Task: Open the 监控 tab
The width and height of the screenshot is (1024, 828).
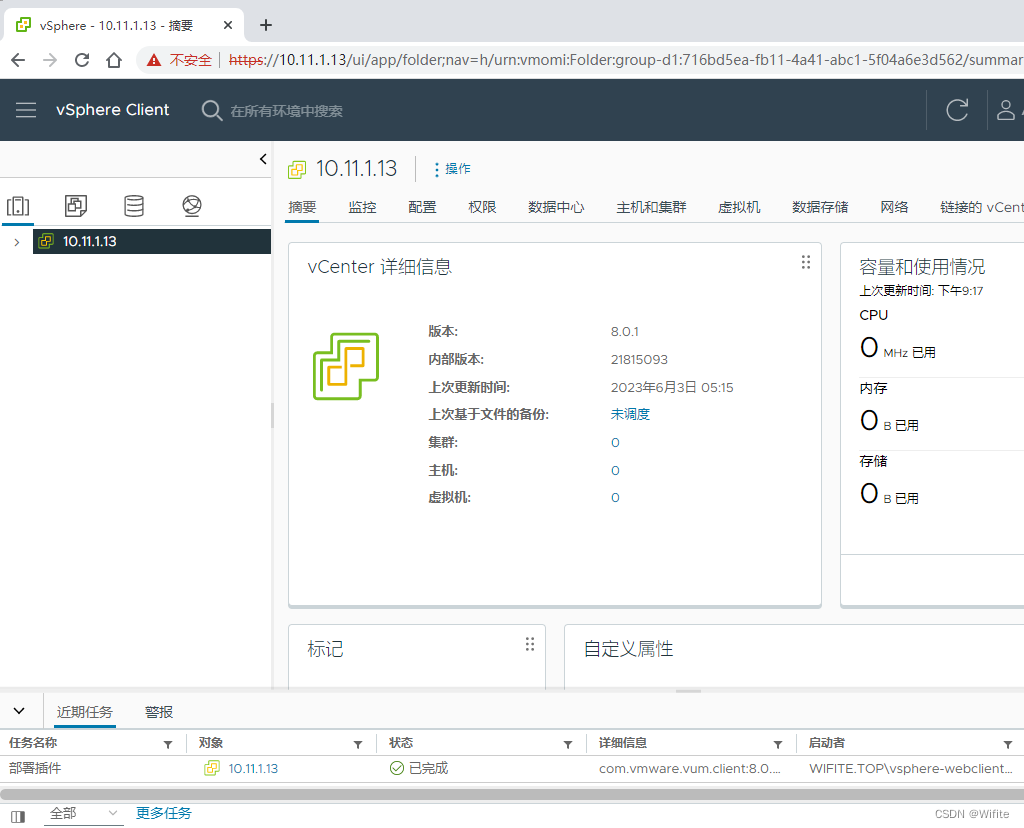Action: click(x=362, y=207)
